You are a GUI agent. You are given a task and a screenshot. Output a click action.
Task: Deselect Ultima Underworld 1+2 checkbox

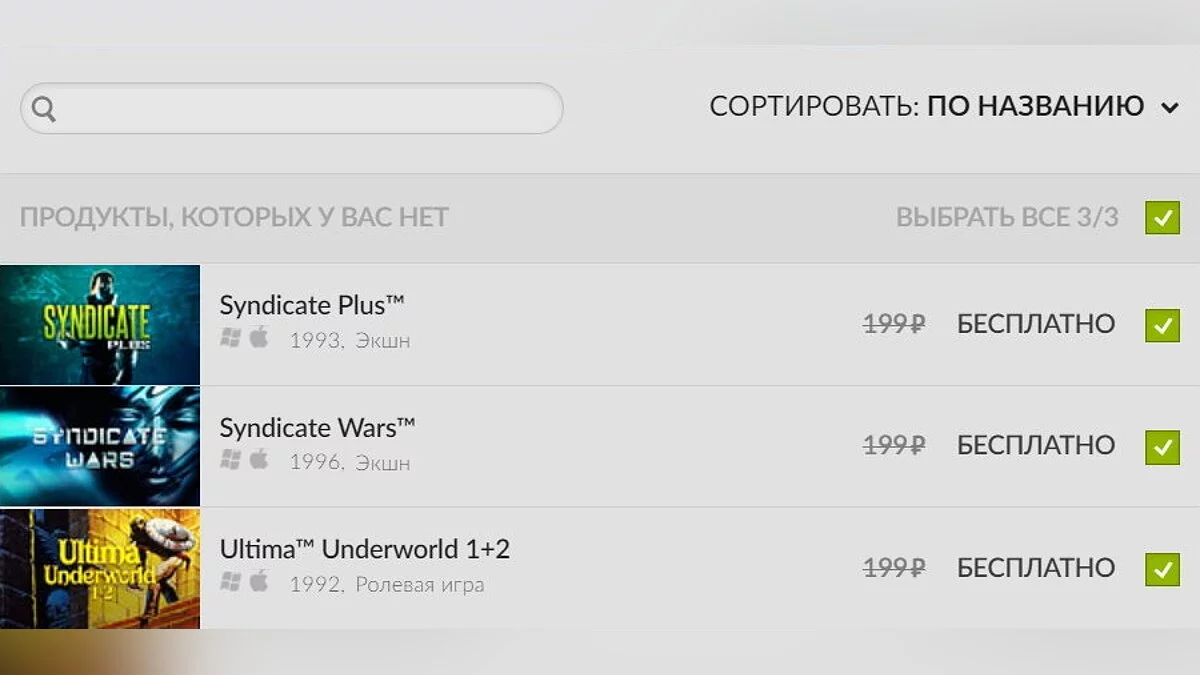point(1162,569)
